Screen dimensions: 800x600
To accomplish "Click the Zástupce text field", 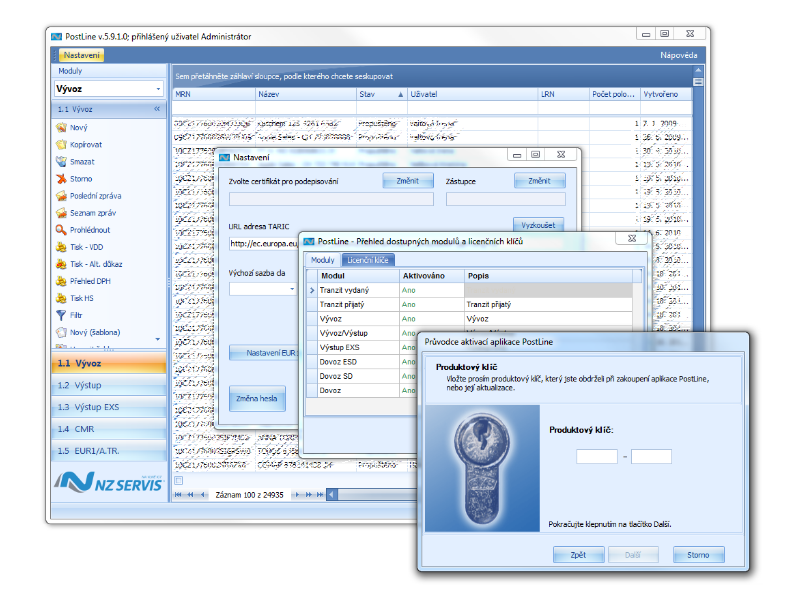I will coord(506,199).
